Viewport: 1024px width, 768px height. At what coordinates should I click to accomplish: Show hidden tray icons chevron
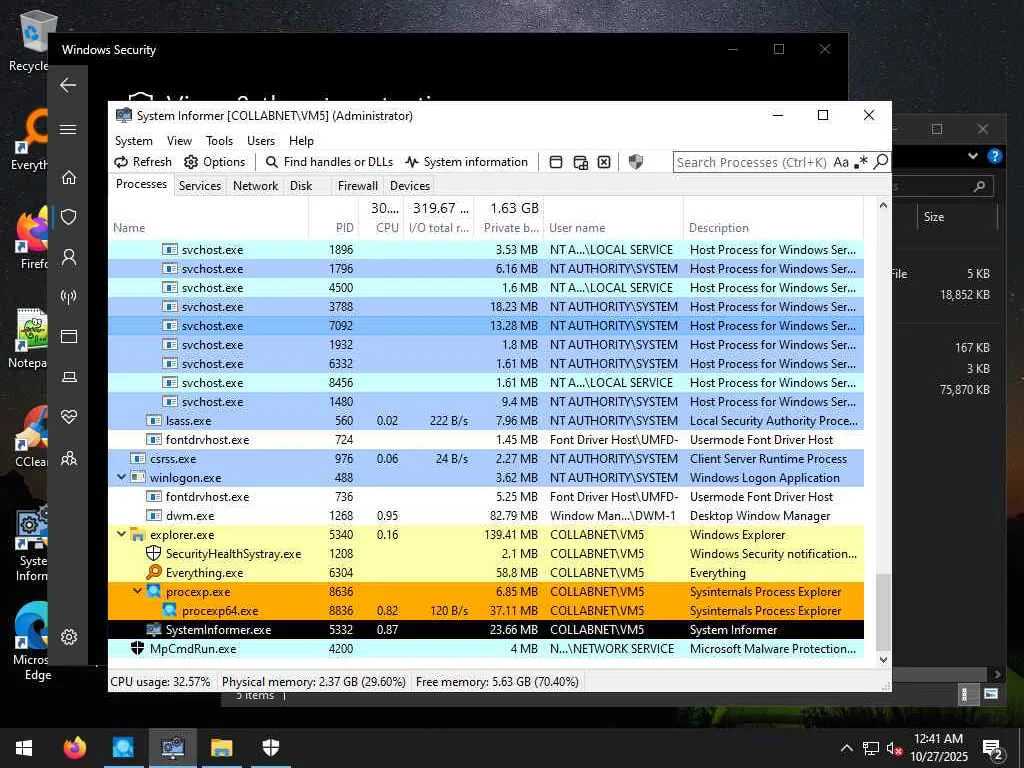tap(846, 748)
